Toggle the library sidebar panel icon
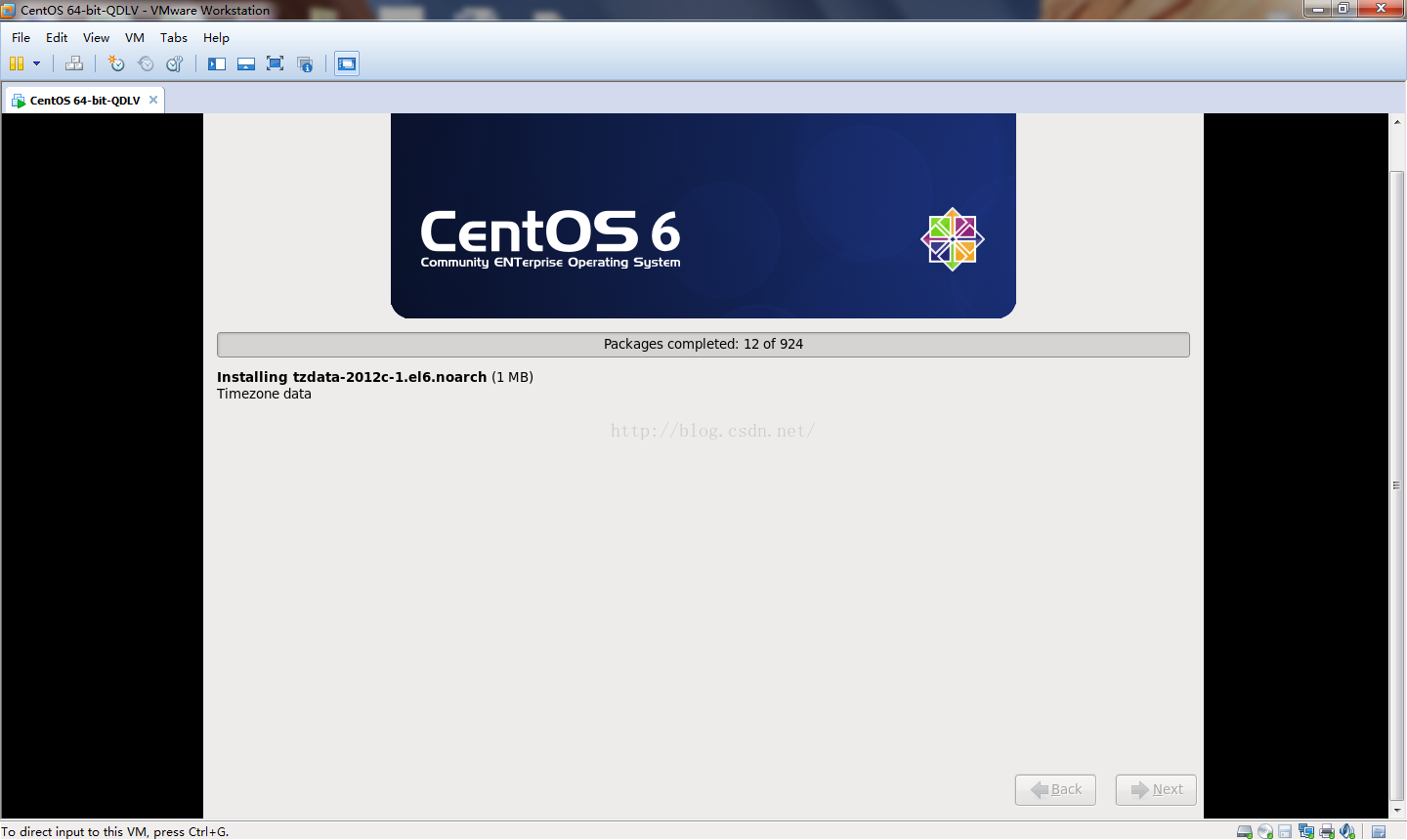The height and width of the screenshot is (840, 1407). pyautogui.click(x=217, y=63)
